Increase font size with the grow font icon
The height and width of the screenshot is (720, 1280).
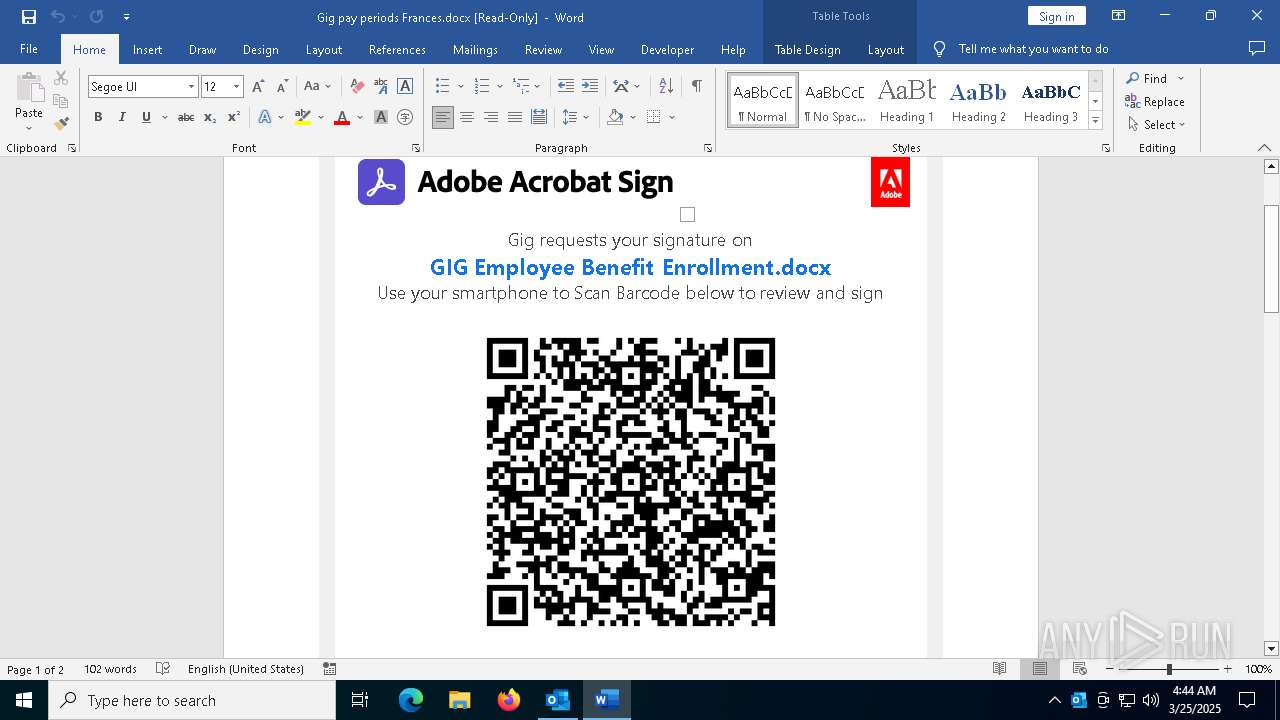tap(258, 87)
